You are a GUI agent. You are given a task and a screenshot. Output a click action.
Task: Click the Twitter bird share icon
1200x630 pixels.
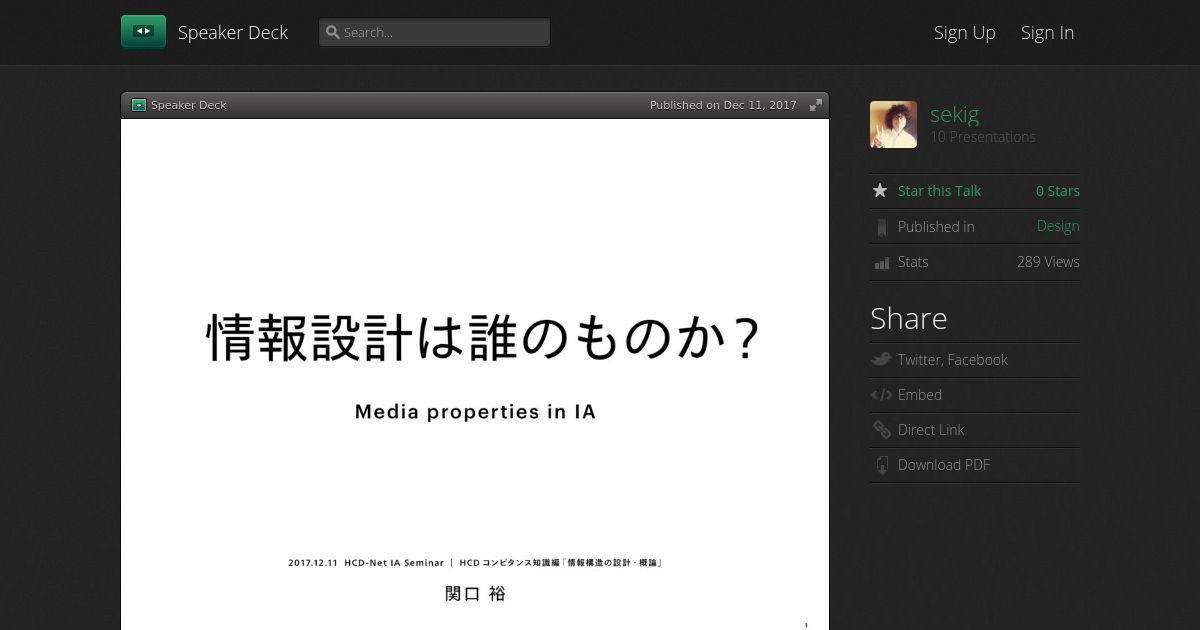click(881, 359)
